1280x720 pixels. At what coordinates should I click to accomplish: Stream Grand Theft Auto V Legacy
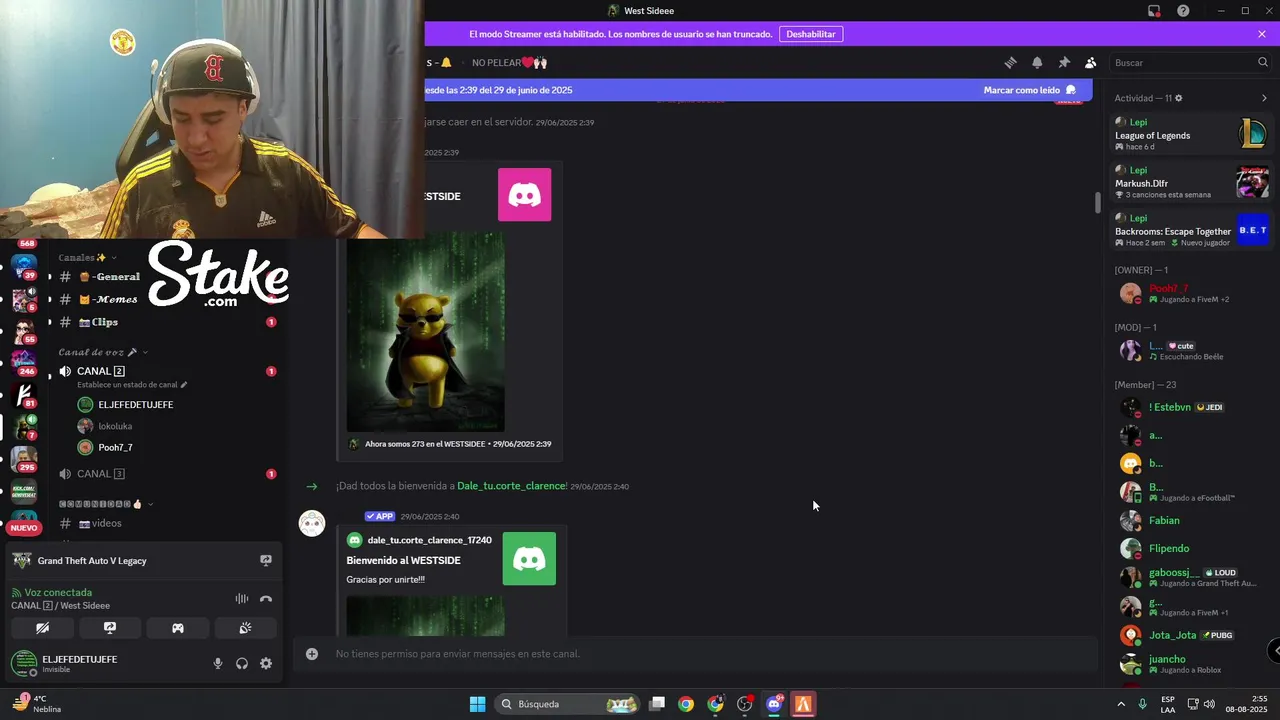click(x=266, y=561)
